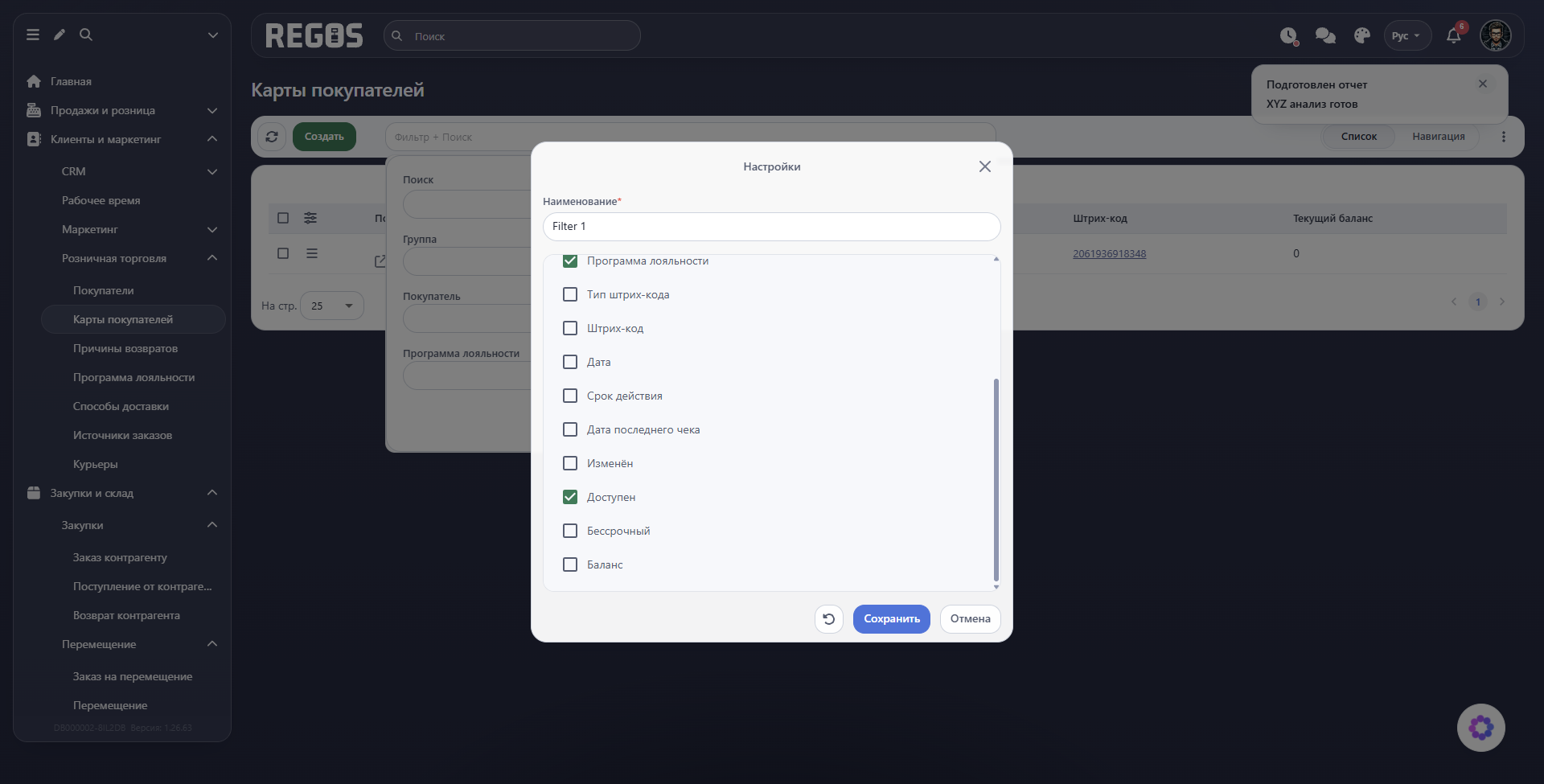
Task: Click the column settings sliders icon
Action: tap(310, 218)
